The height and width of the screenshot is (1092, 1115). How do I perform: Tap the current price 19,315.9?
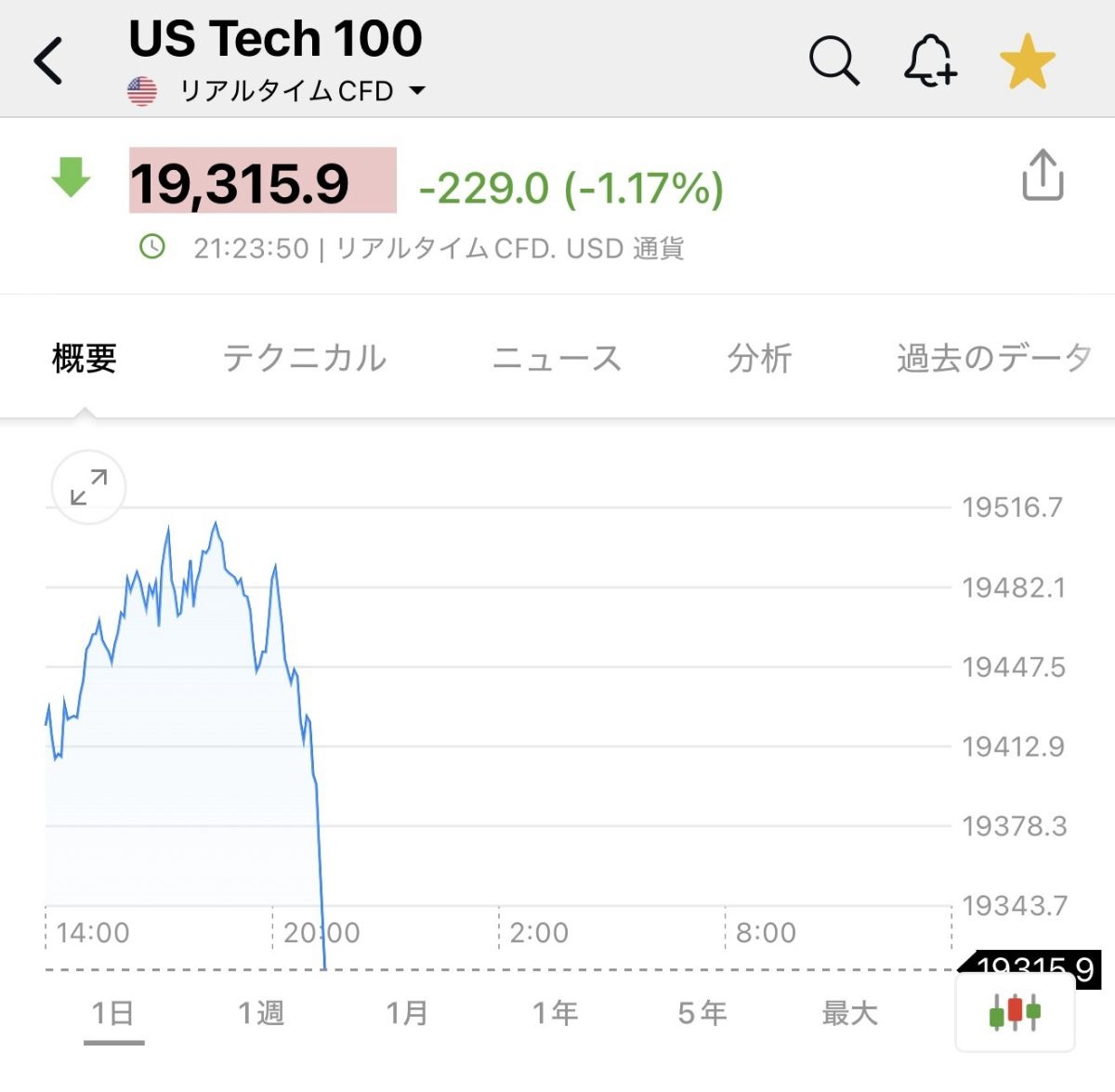(240, 183)
